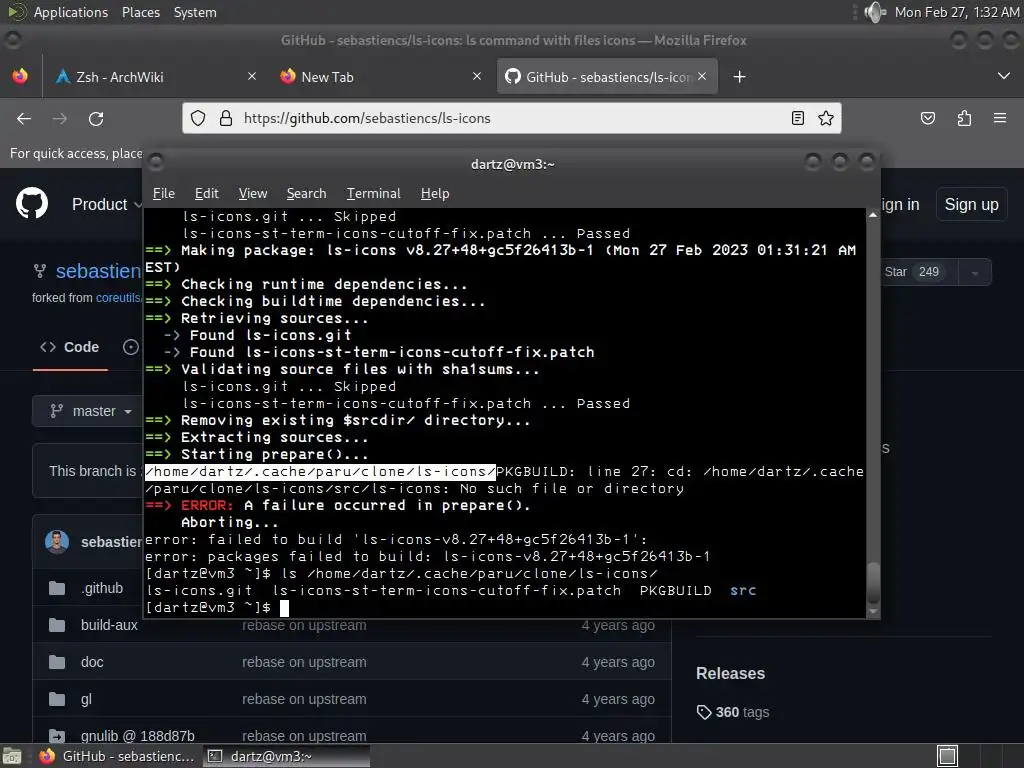
Task: Open gl folder
Action: (86, 699)
